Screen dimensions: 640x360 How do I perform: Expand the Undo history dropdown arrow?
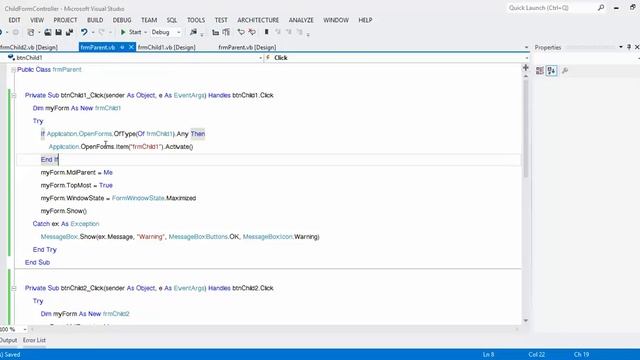coord(93,32)
